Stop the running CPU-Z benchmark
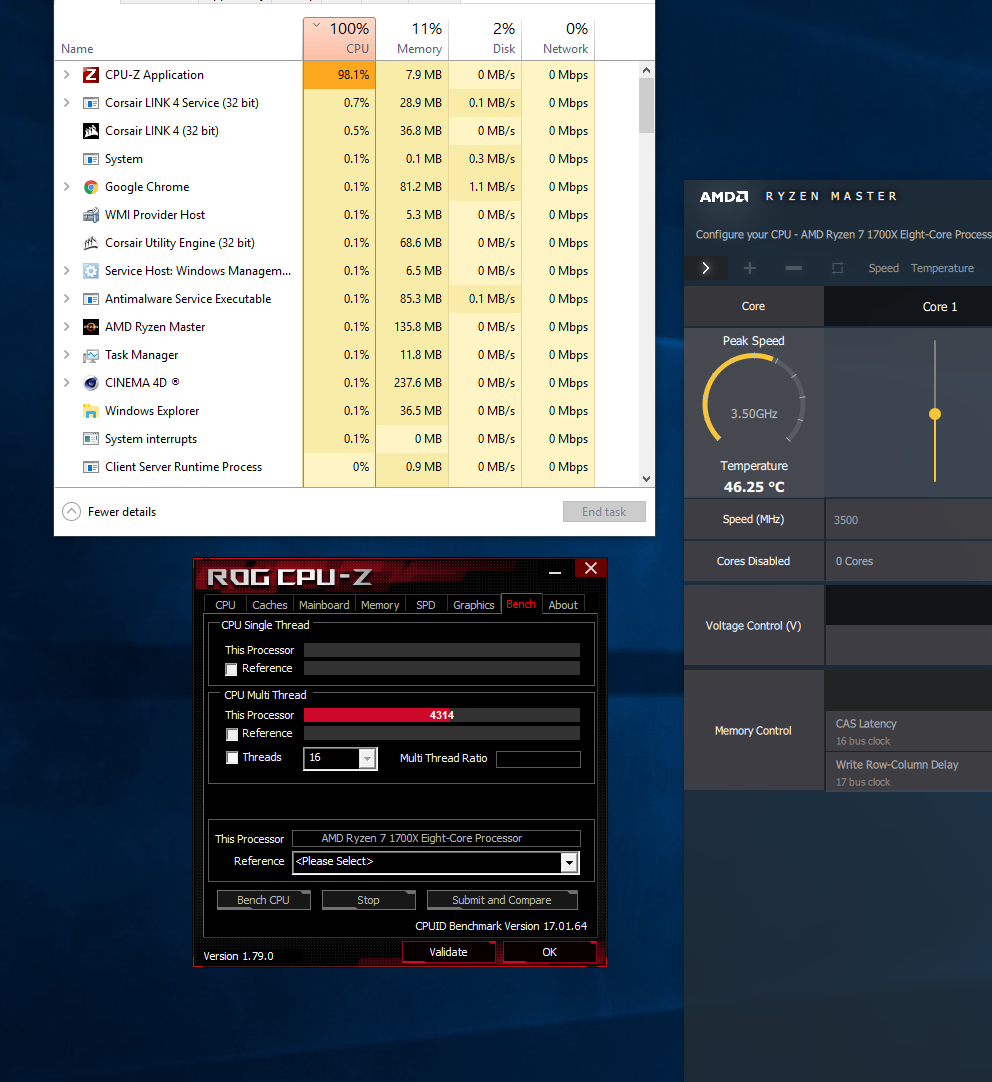 [x=368, y=900]
